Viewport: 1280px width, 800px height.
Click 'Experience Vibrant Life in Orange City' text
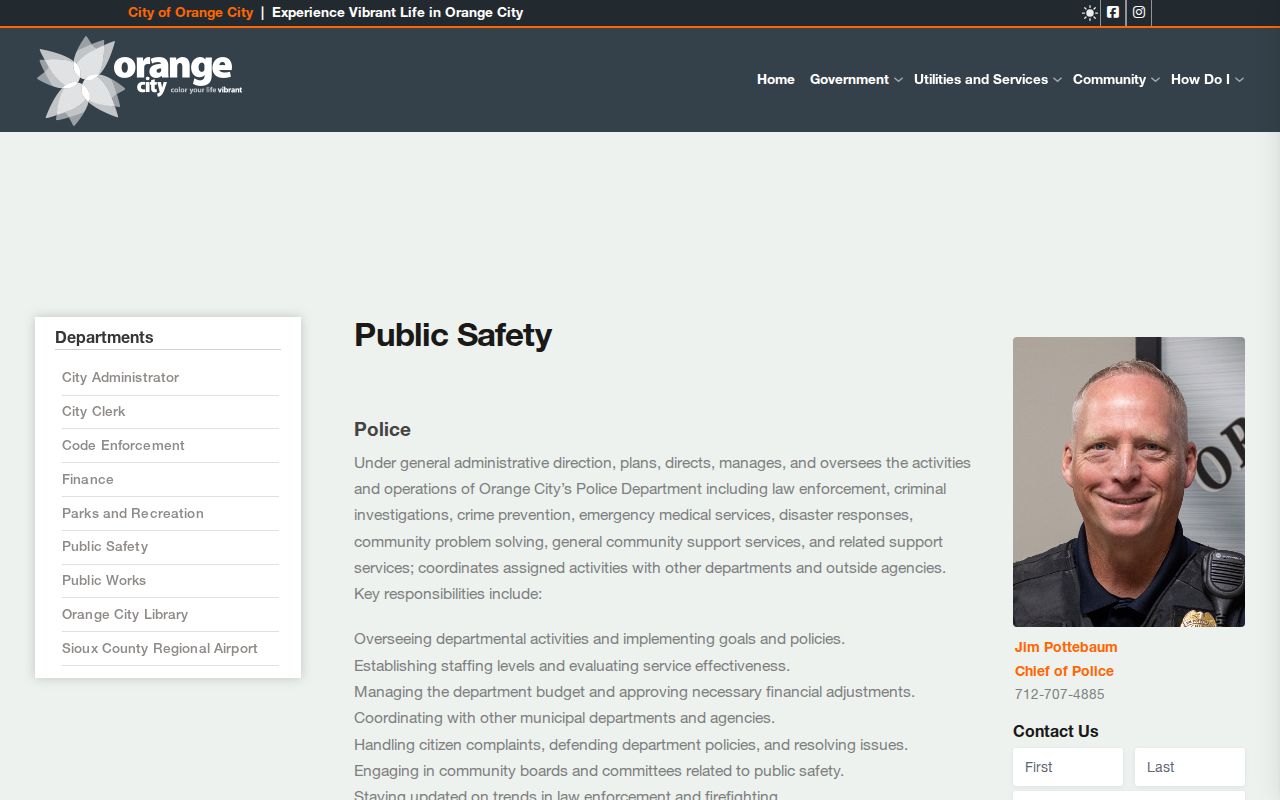[397, 13]
